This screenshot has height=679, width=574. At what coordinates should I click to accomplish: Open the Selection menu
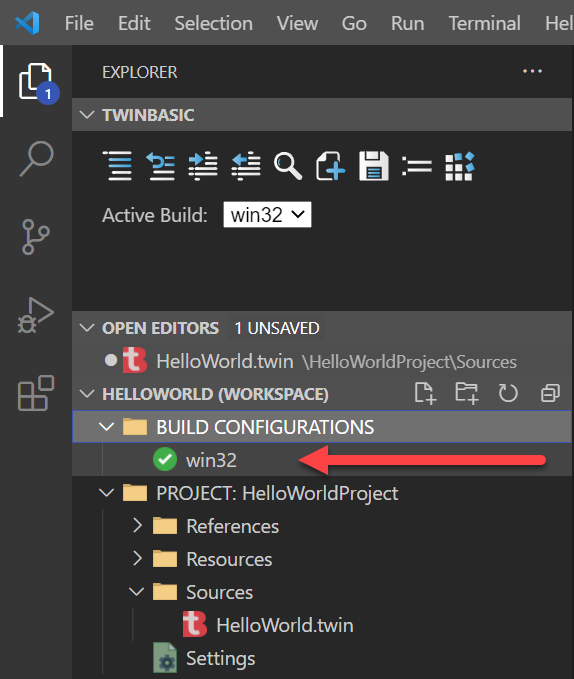pyautogui.click(x=213, y=23)
